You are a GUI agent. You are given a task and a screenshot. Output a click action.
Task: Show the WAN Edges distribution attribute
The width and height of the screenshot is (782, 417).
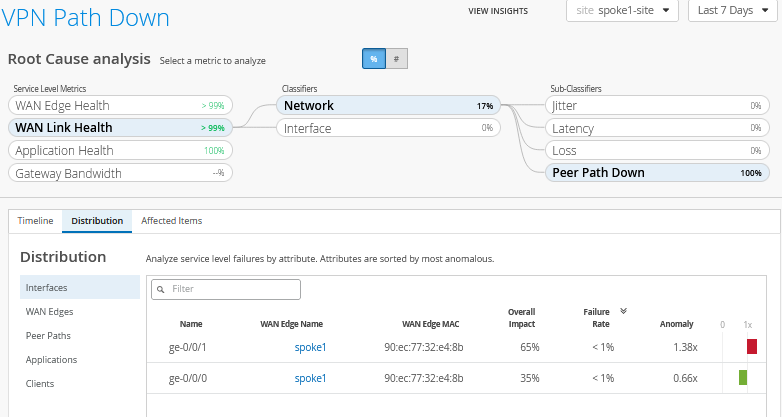[49, 311]
